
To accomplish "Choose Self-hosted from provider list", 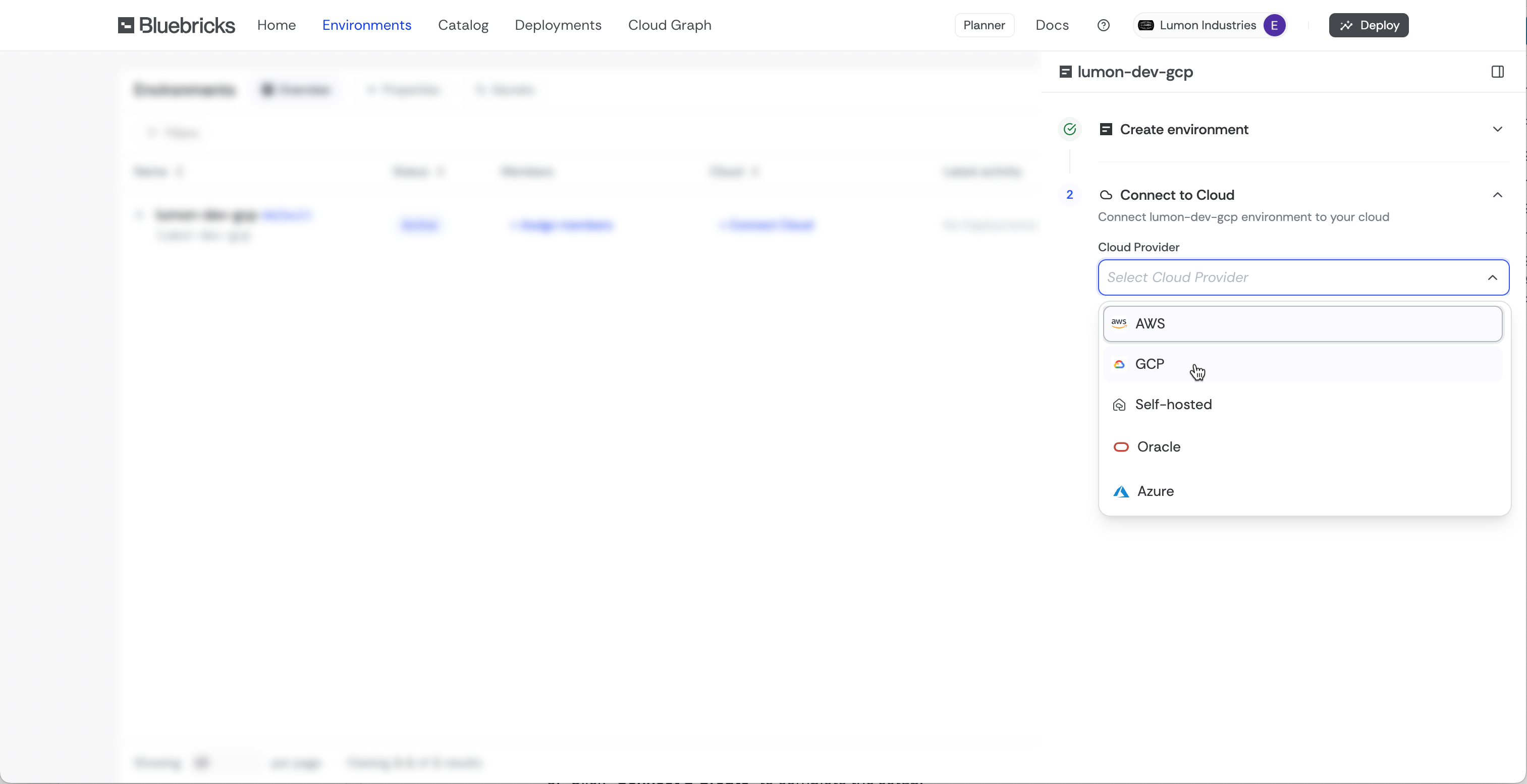I will point(1173,404).
